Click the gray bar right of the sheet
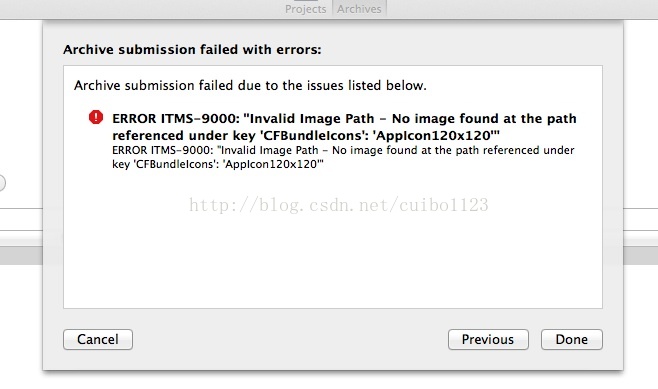 (640, 255)
